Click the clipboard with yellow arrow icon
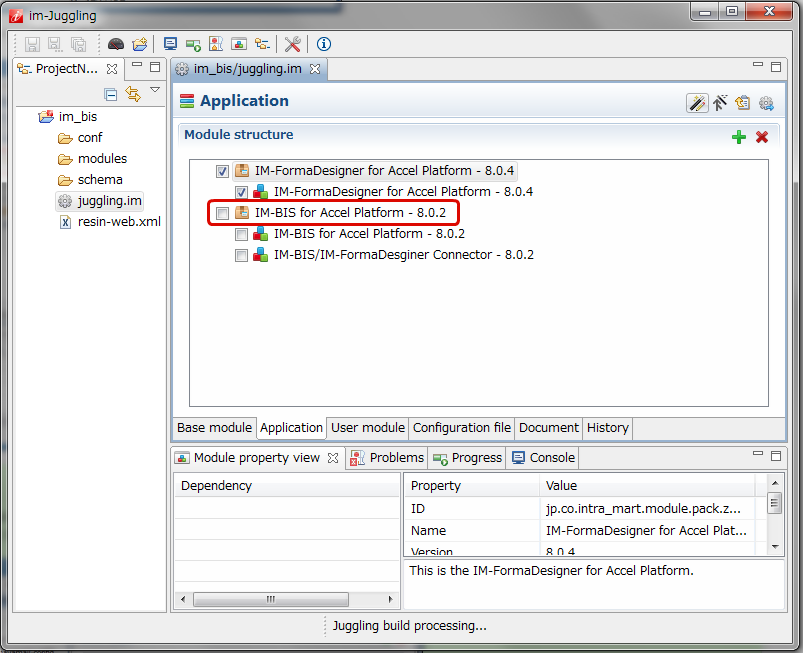 point(743,103)
